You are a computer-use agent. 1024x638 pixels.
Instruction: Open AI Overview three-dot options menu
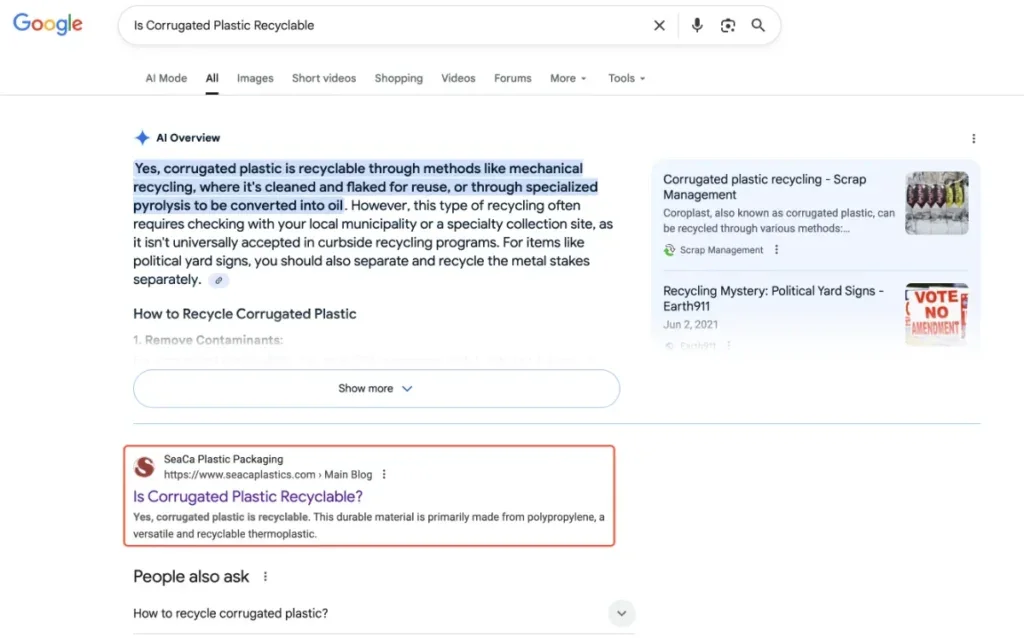tap(973, 139)
